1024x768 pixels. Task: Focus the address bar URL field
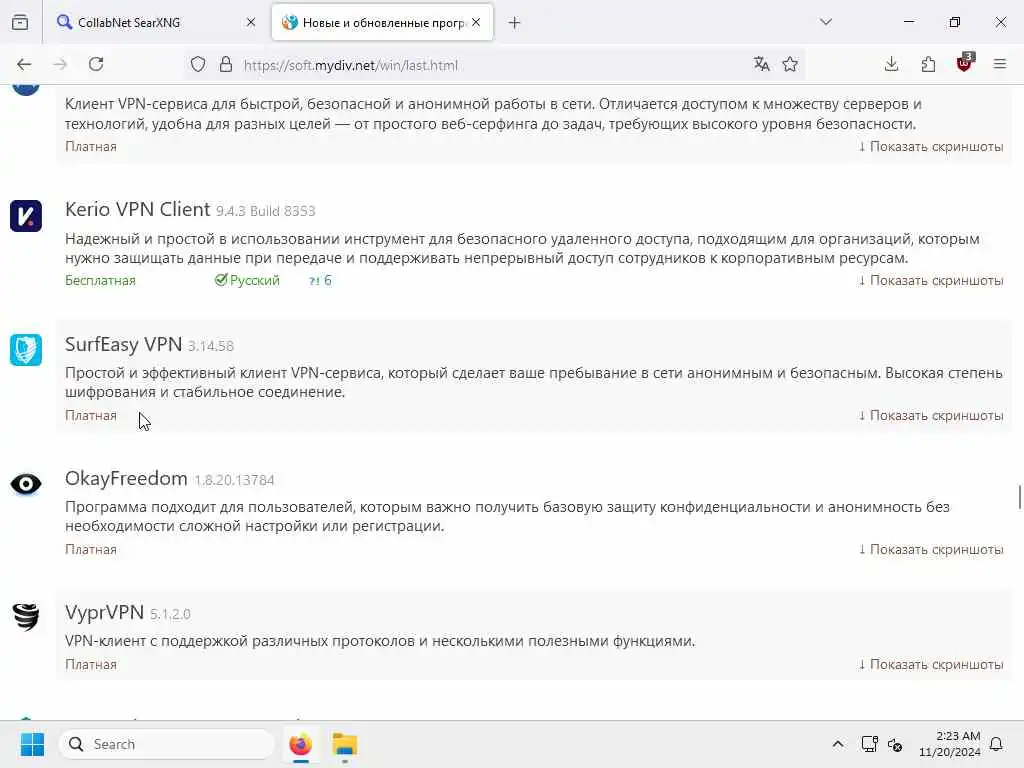click(x=496, y=65)
